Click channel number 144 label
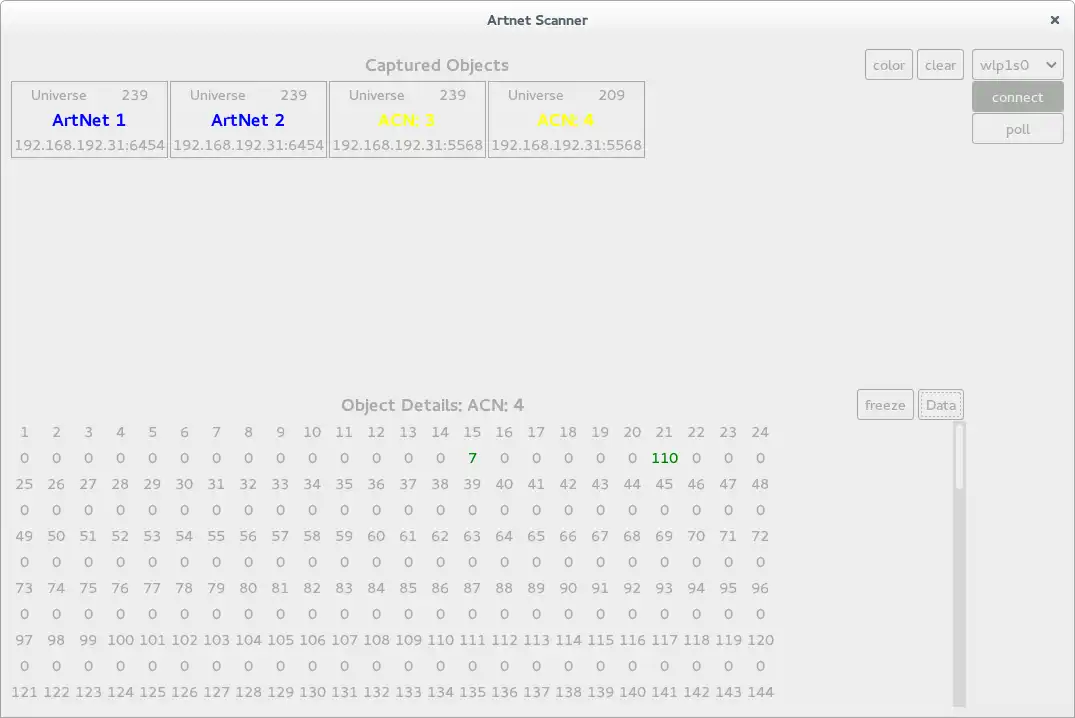This screenshot has height=718, width=1075. (760, 692)
